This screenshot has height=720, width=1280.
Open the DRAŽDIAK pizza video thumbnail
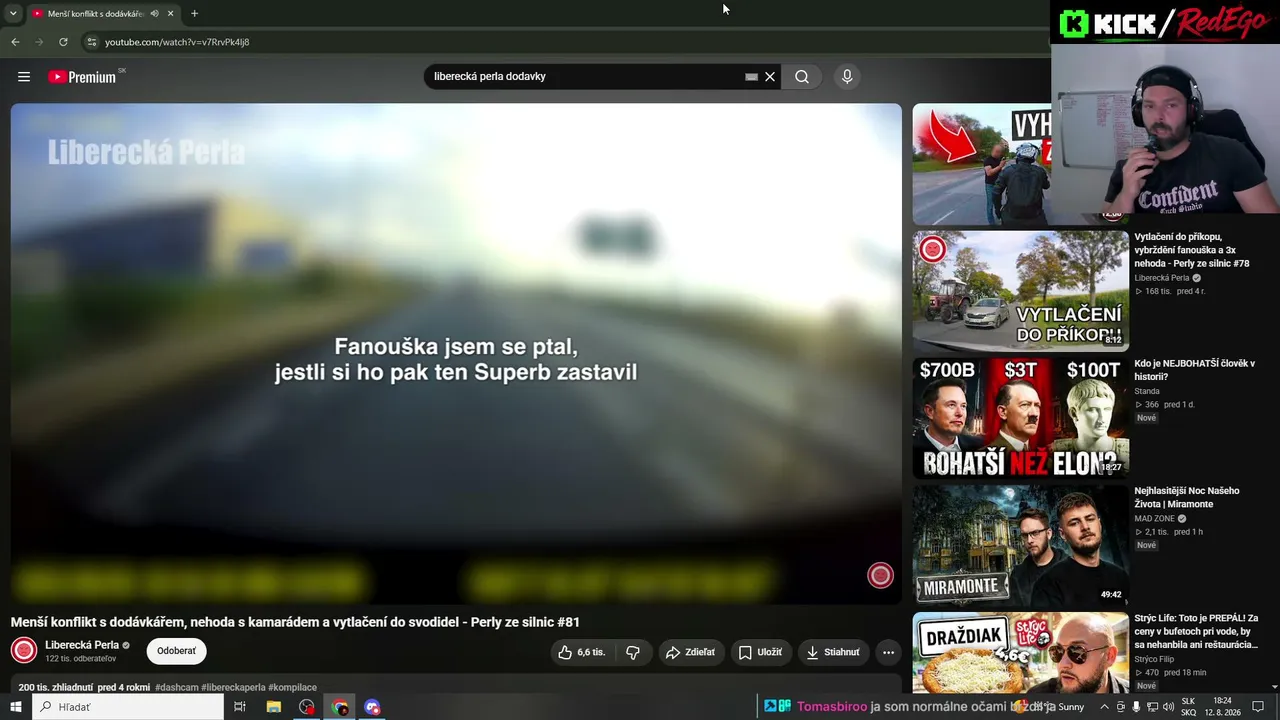(1020, 652)
